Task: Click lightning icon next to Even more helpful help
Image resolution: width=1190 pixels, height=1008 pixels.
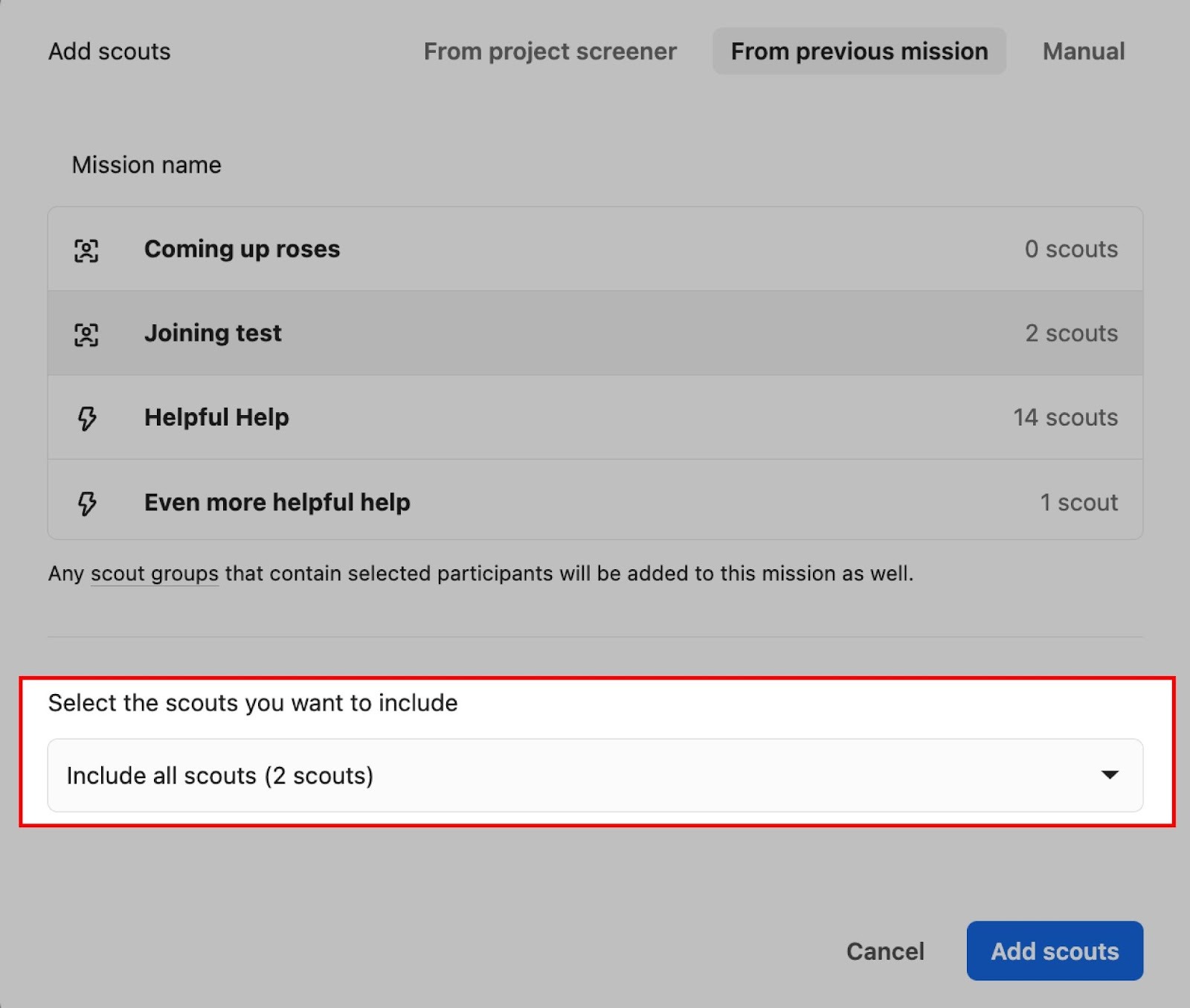Action: click(87, 503)
